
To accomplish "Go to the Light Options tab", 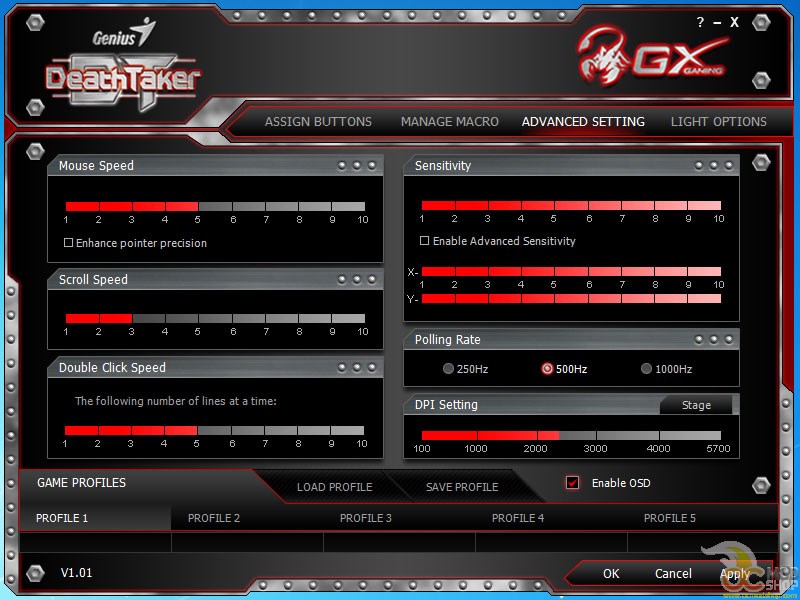I will point(718,121).
